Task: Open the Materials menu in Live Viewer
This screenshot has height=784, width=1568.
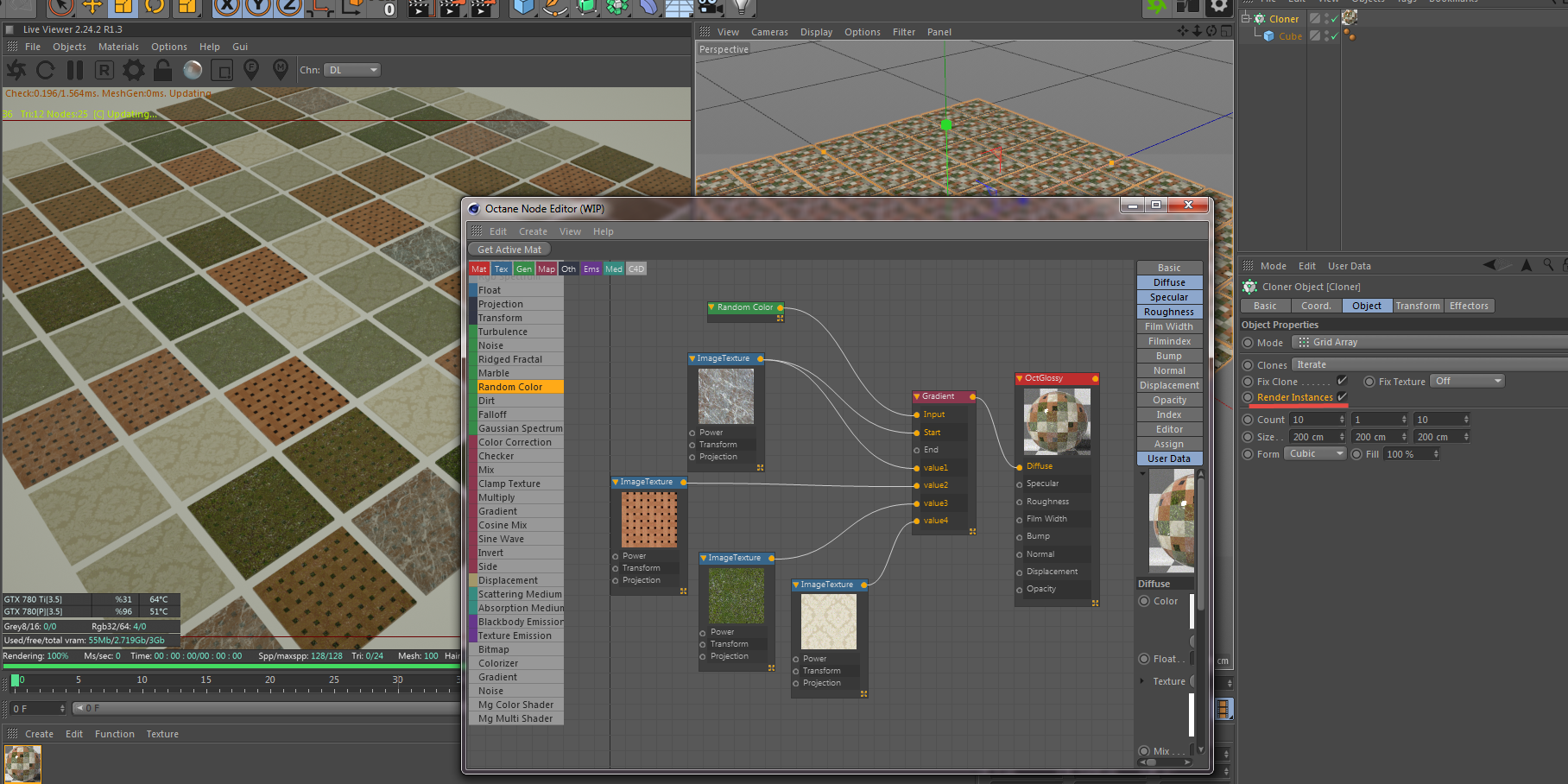Action: [x=118, y=47]
